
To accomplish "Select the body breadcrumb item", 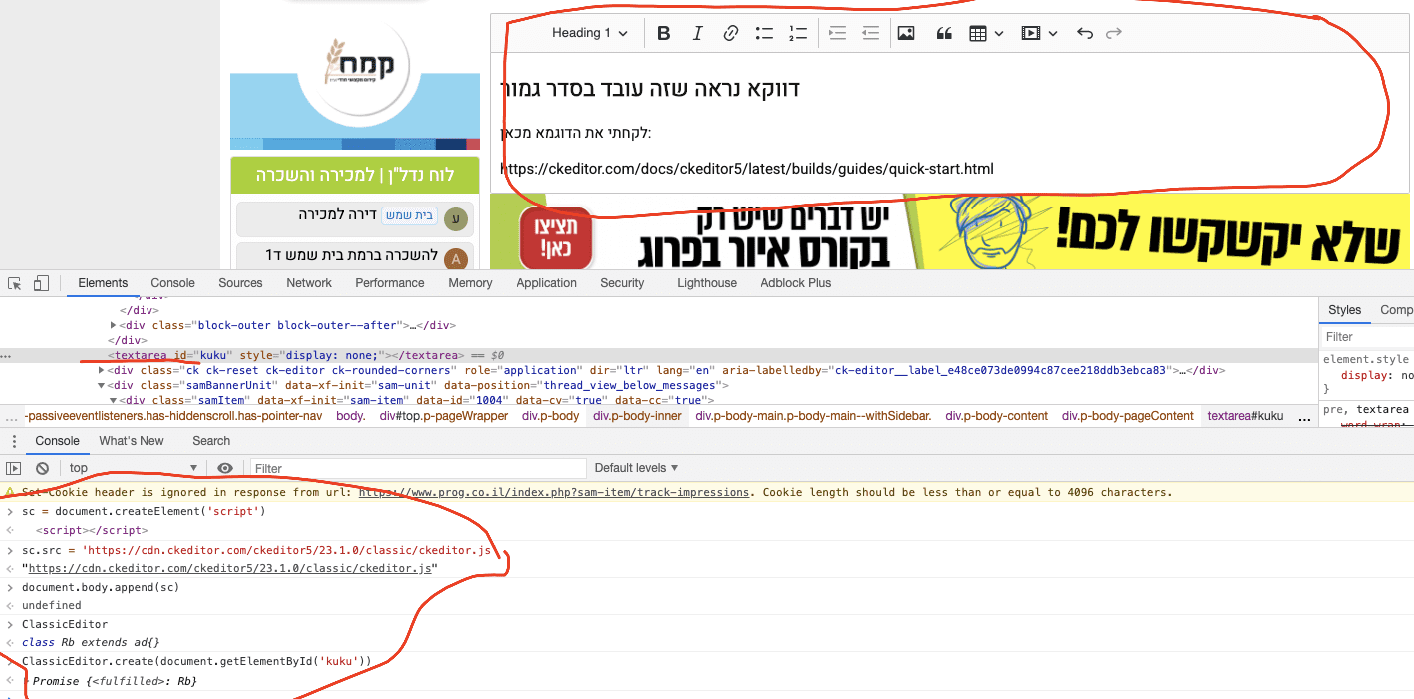I will 350,416.
